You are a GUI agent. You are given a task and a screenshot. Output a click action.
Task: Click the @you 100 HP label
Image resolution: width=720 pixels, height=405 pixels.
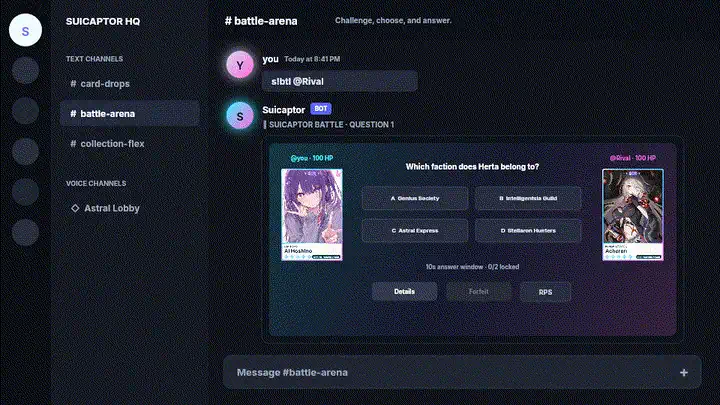tap(312, 158)
